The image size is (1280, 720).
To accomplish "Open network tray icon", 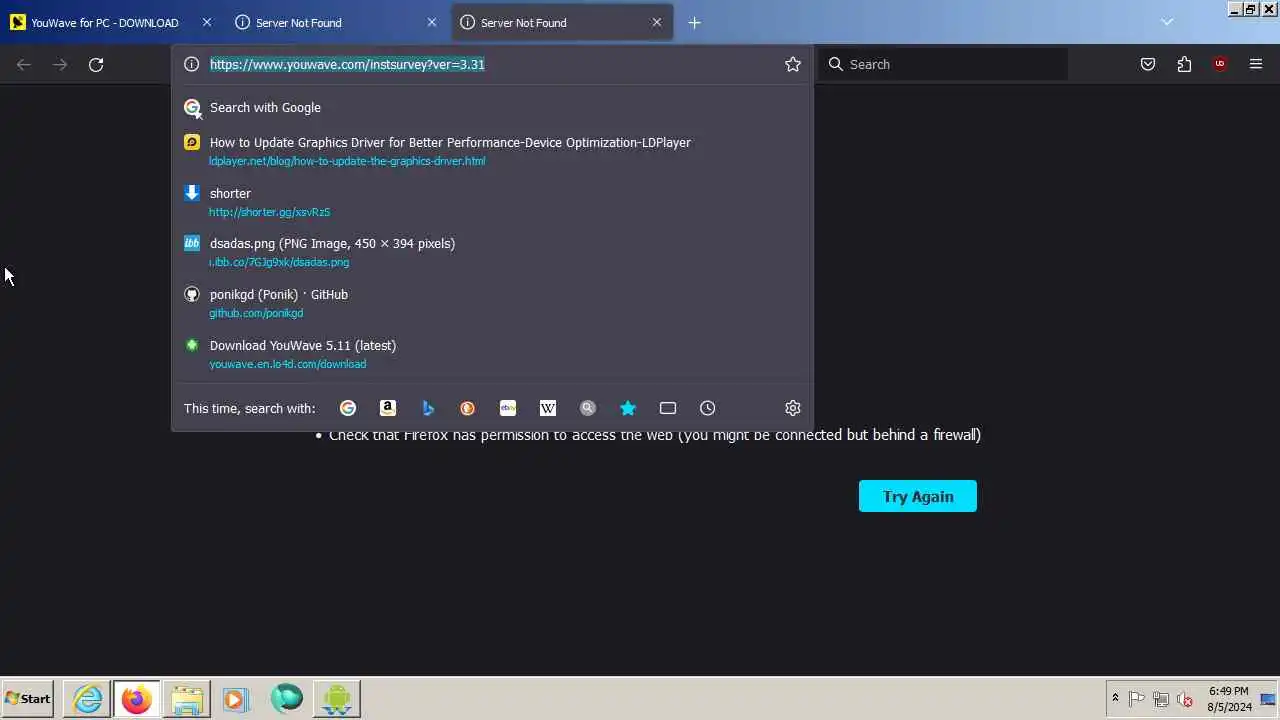I will pyautogui.click(x=1161, y=699).
